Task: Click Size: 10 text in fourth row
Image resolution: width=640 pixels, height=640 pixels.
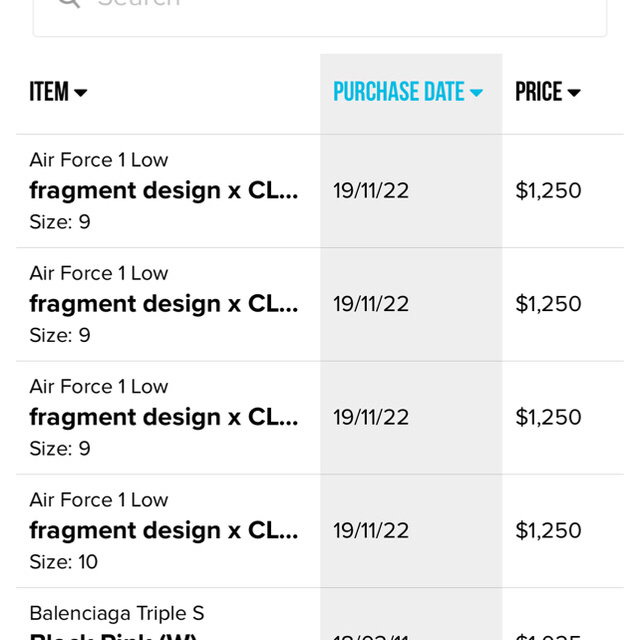Action: point(64,562)
